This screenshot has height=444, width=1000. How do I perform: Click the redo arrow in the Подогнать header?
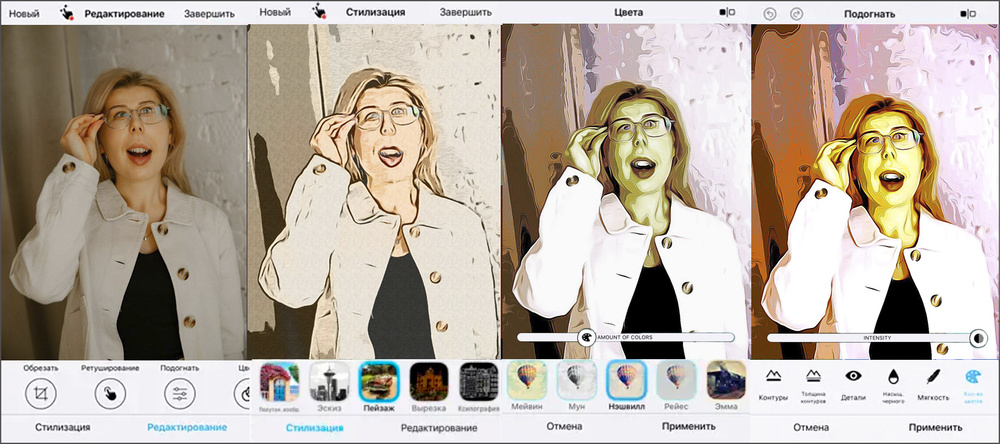pyautogui.click(x=796, y=14)
